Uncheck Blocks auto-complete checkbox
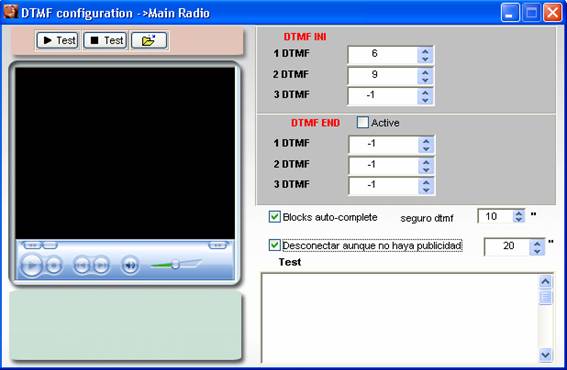Image resolution: width=567 pixels, height=370 pixels. point(274,217)
